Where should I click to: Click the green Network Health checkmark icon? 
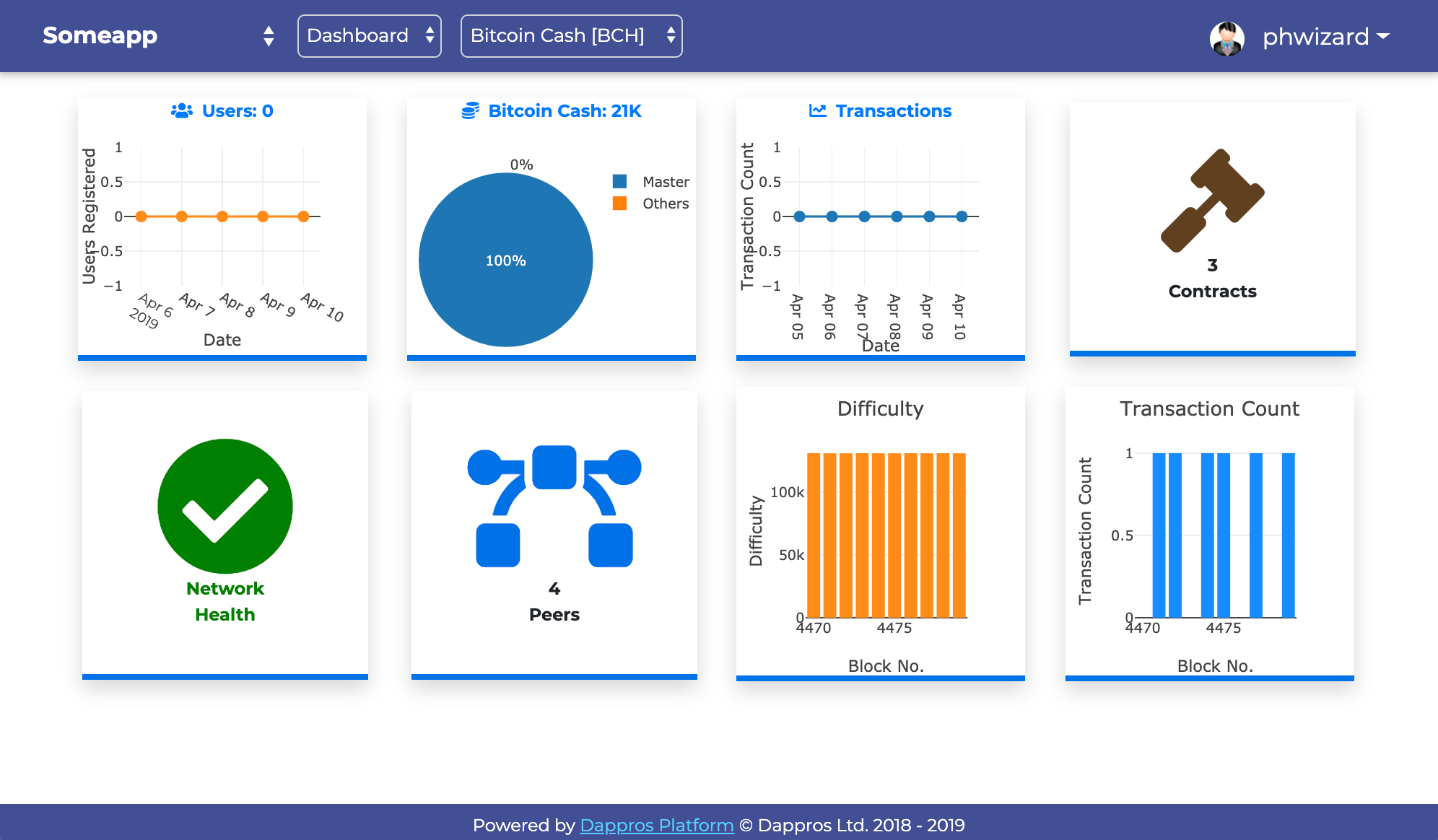pyautogui.click(x=225, y=506)
